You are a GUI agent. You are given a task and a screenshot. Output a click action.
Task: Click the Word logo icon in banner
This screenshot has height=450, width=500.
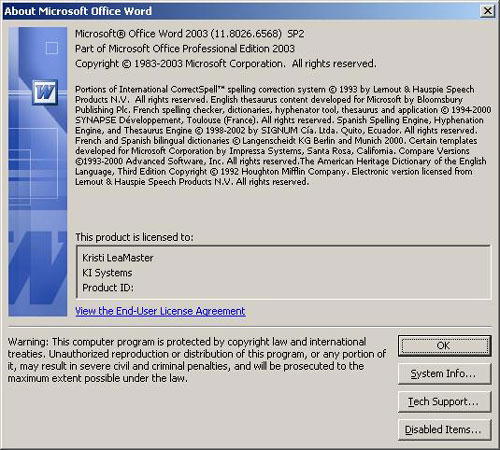point(45,92)
